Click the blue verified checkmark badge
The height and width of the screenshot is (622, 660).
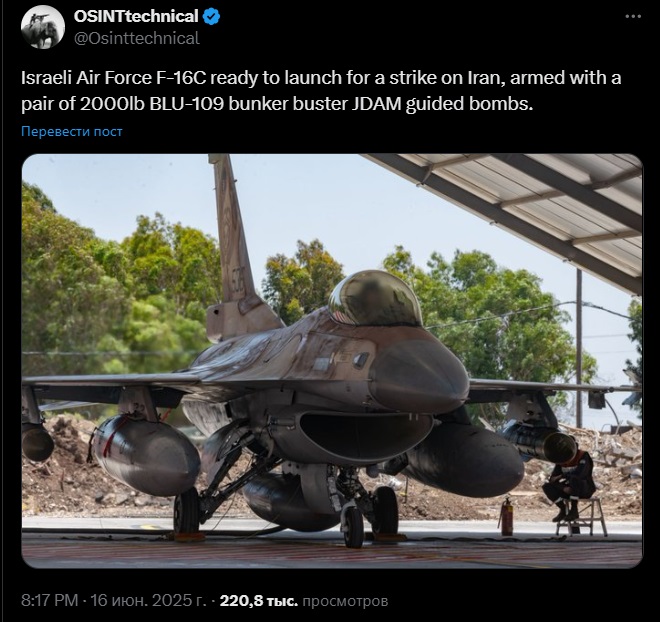pos(211,17)
